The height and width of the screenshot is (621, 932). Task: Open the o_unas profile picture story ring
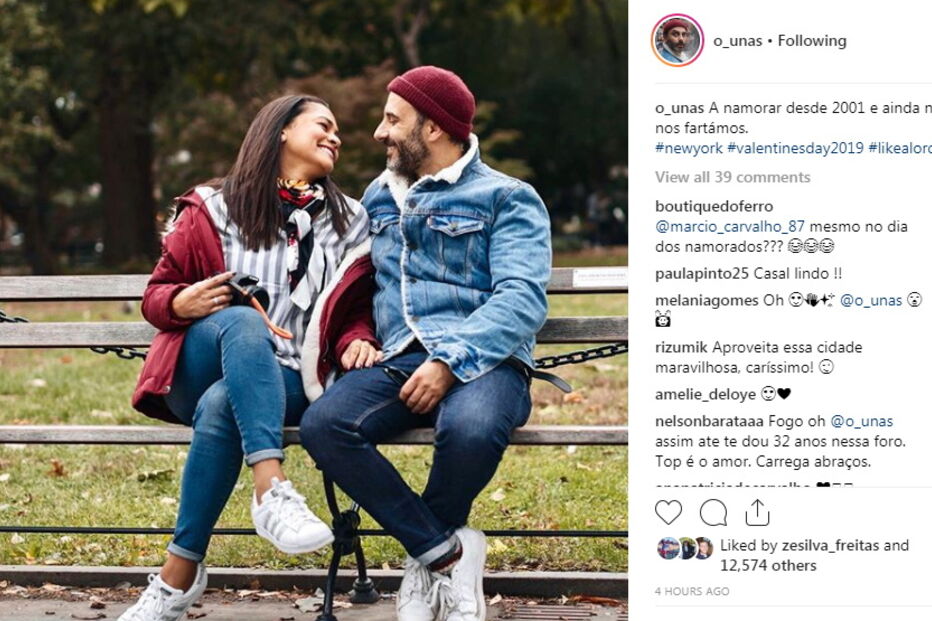[678, 40]
